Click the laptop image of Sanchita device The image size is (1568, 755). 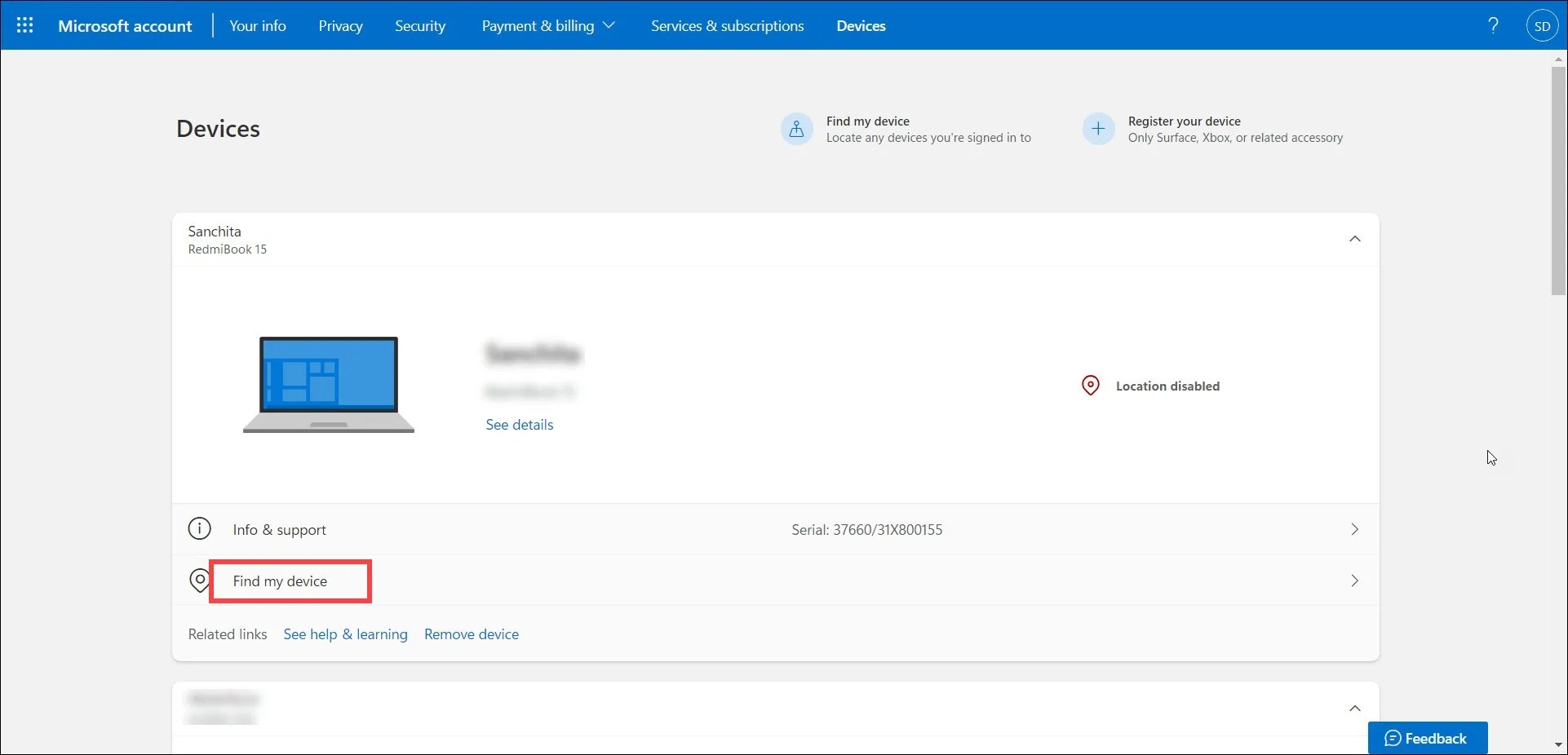(x=329, y=384)
